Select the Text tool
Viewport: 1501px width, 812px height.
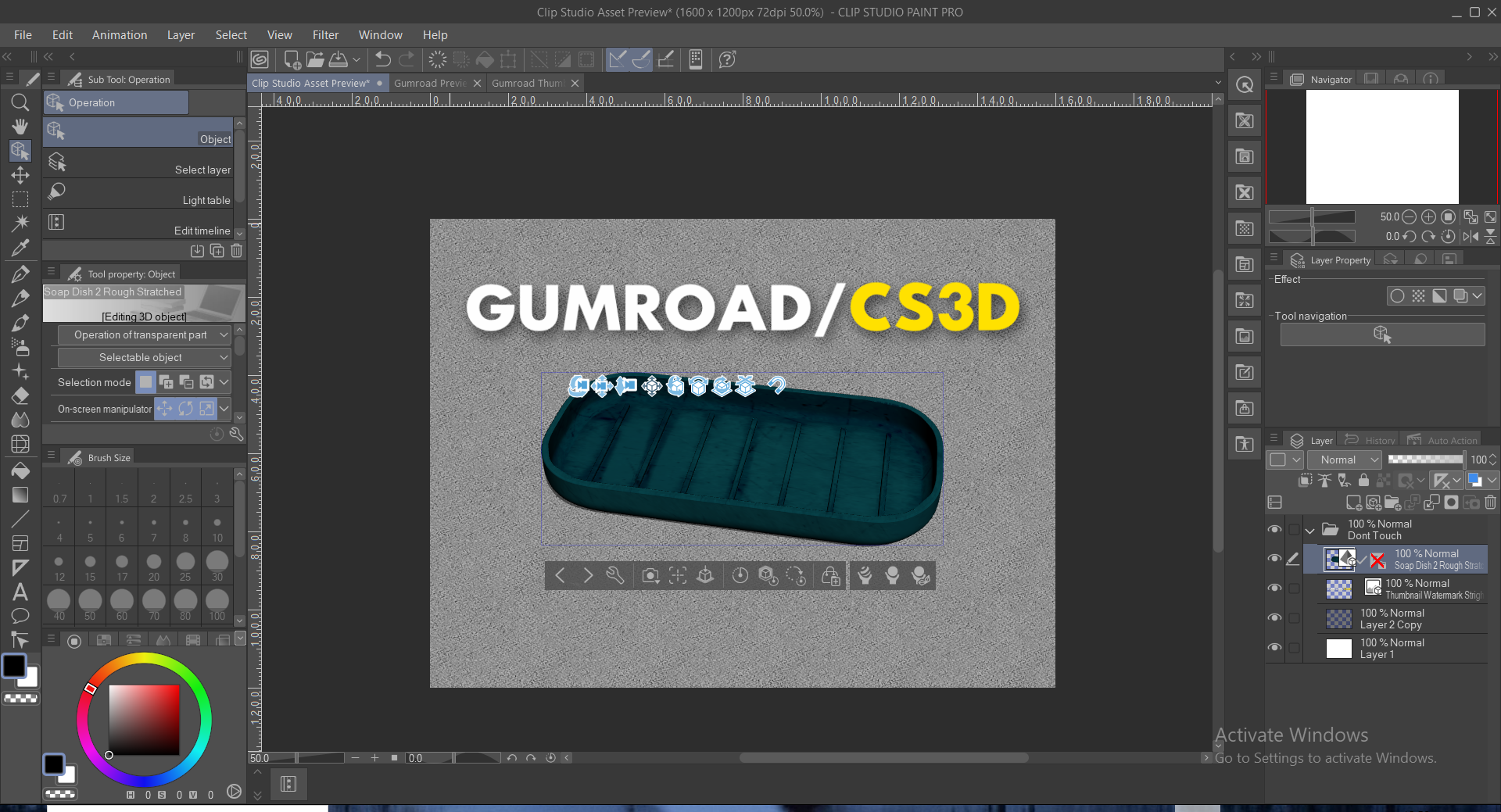[x=20, y=592]
